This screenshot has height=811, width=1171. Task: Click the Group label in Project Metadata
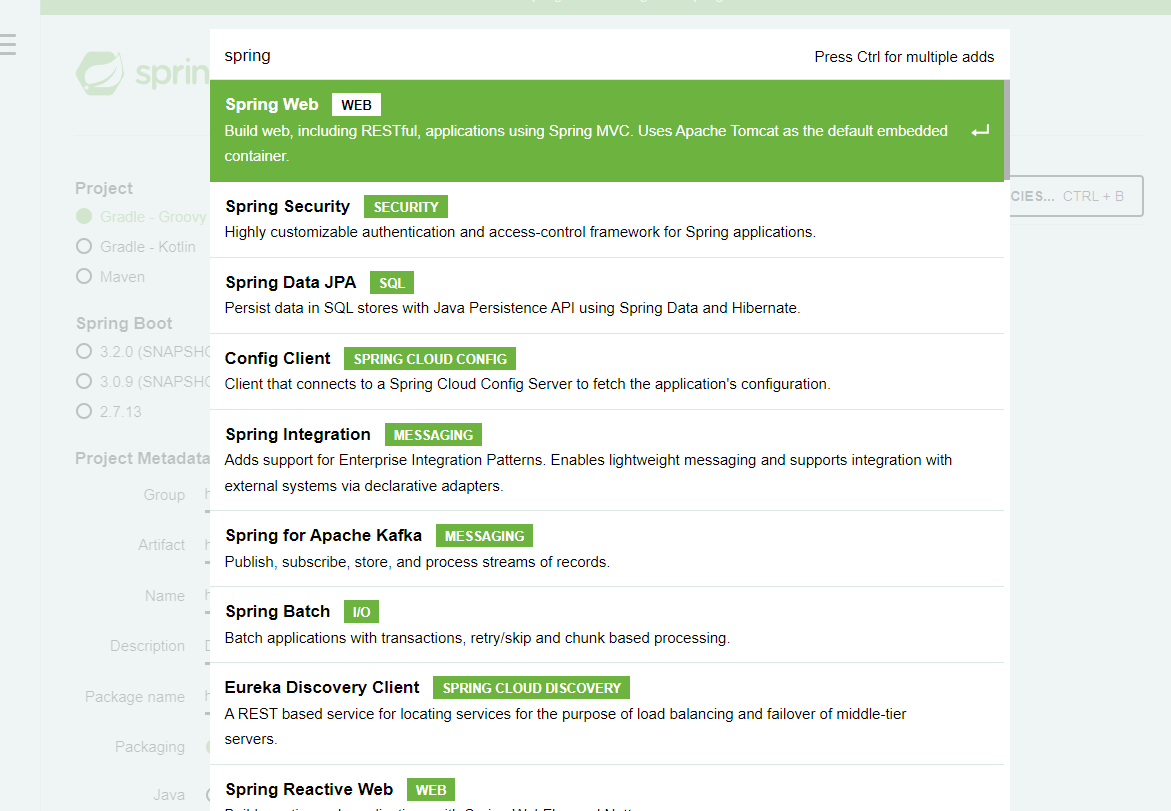(164, 495)
